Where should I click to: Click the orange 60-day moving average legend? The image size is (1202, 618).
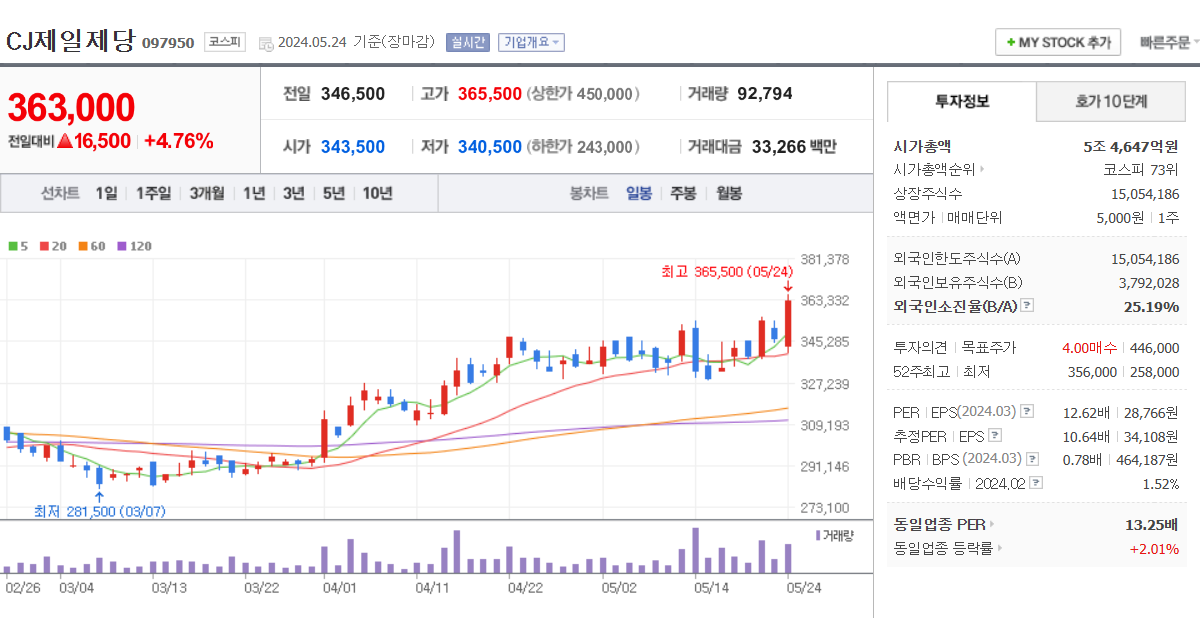[91, 245]
